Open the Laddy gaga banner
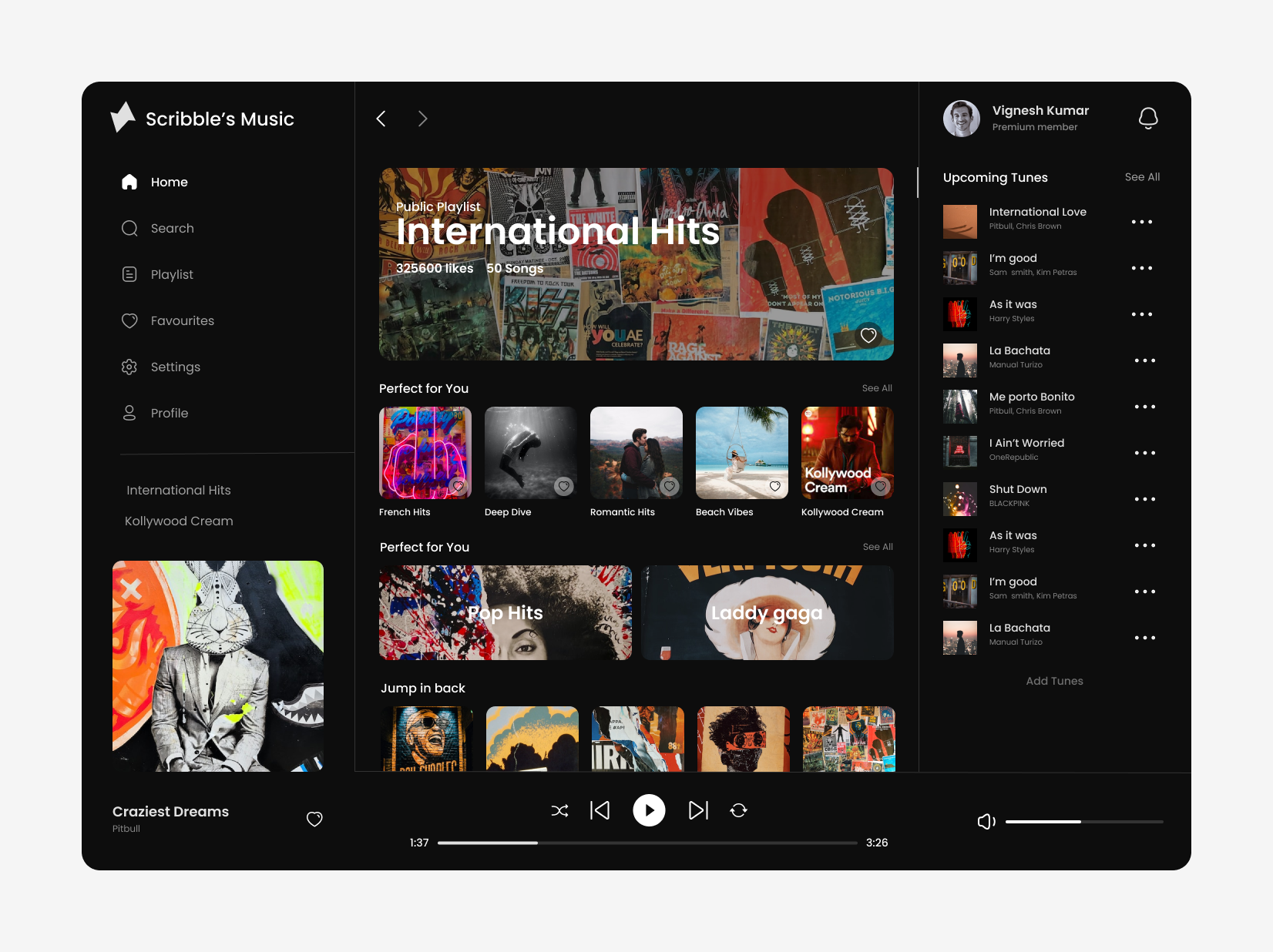This screenshot has height=952, width=1273. point(767,613)
